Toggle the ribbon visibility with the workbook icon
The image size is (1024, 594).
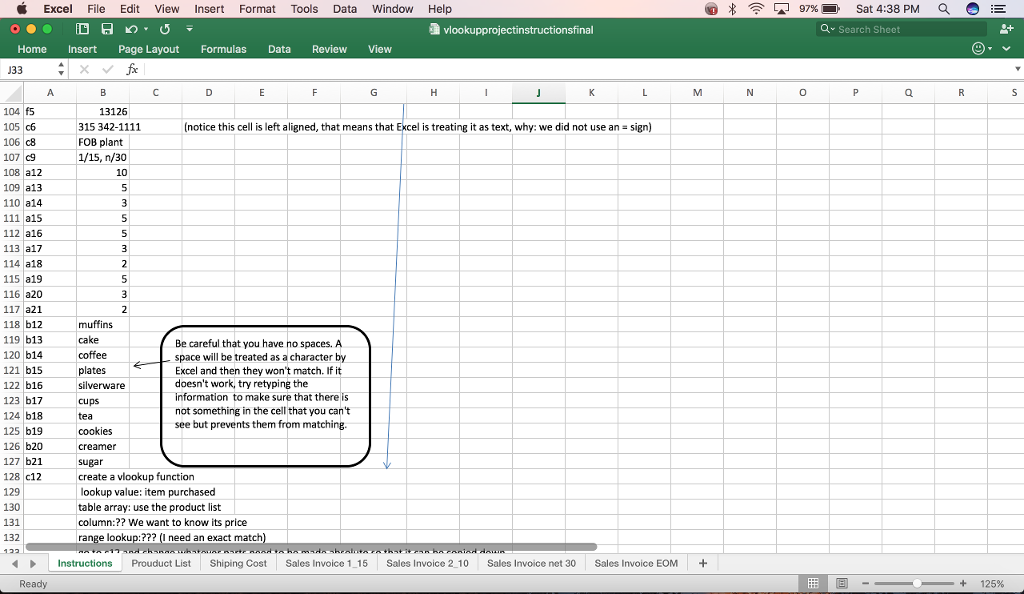pyautogui.click(x=83, y=29)
